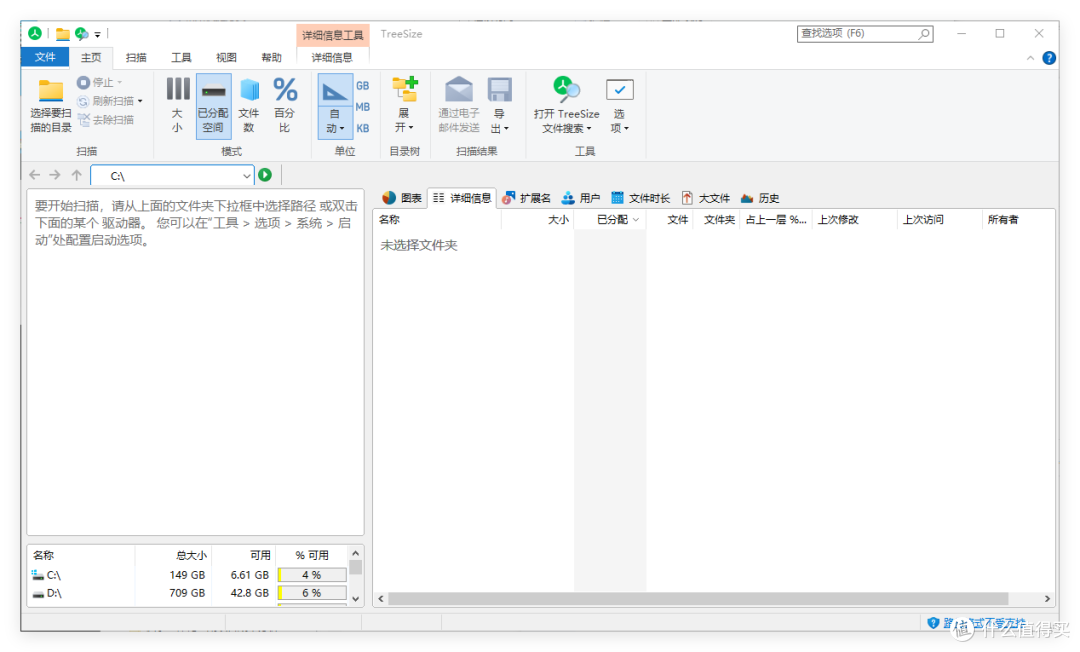Switch to the 扫描 ribbon tab
The width and height of the screenshot is (1080, 652).
136,57
